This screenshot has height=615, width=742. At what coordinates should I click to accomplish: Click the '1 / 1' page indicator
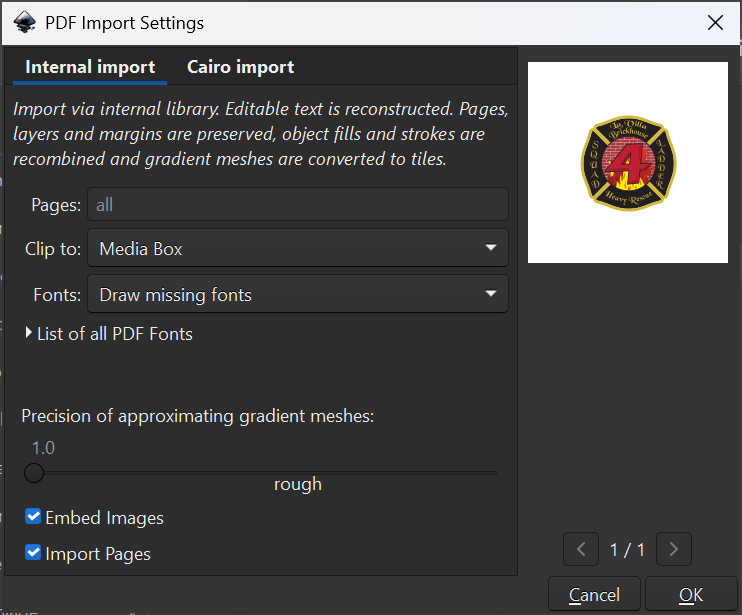pyautogui.click(x=627, y=549)
